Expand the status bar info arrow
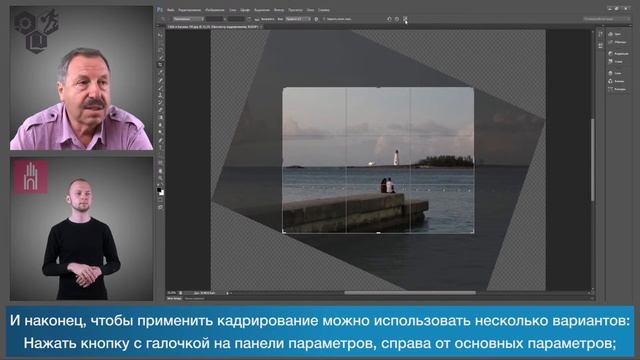 (227, 293)
